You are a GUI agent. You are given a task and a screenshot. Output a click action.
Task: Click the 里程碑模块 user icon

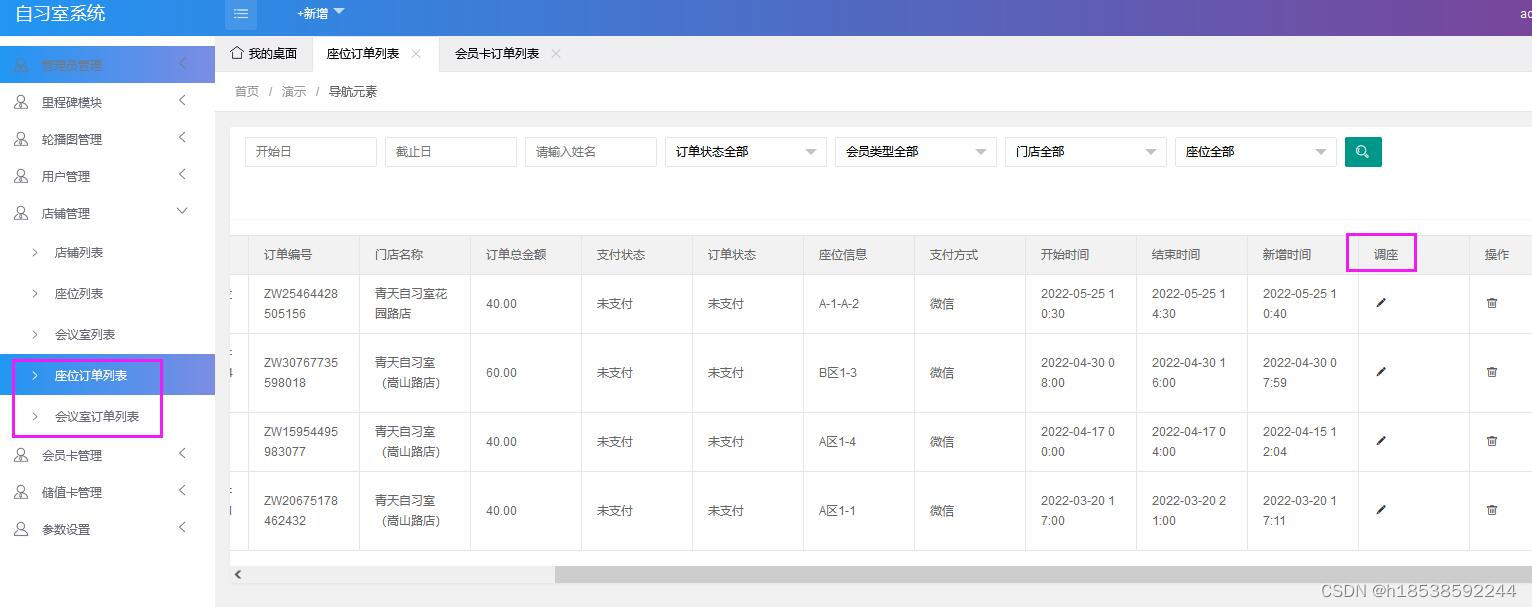21,102
